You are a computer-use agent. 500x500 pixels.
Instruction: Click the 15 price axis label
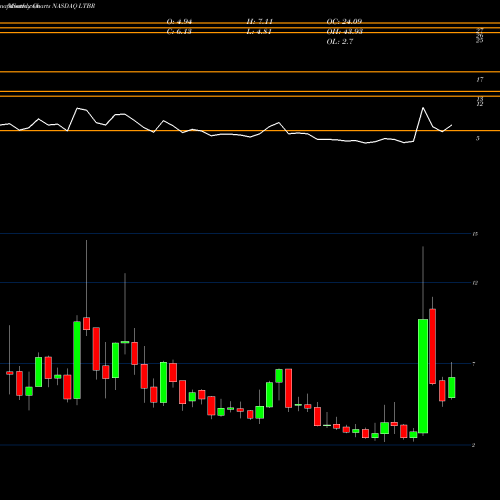click(475, 234)
